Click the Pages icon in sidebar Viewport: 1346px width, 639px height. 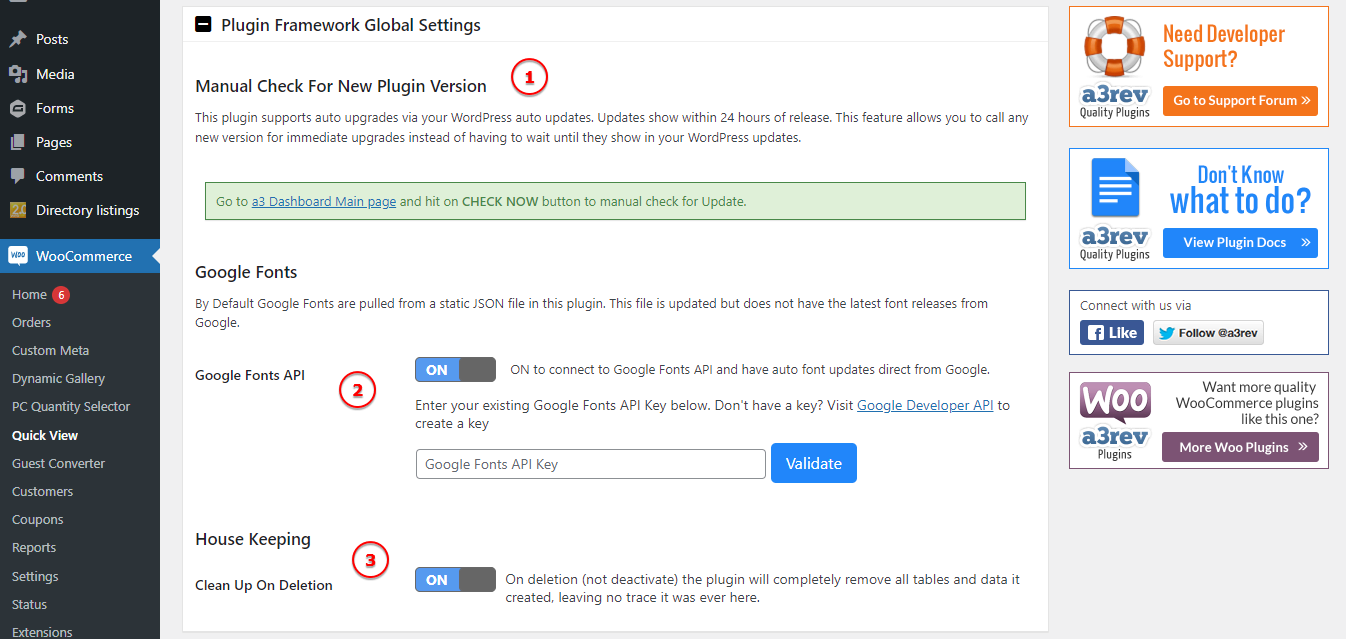coord(18,142)
